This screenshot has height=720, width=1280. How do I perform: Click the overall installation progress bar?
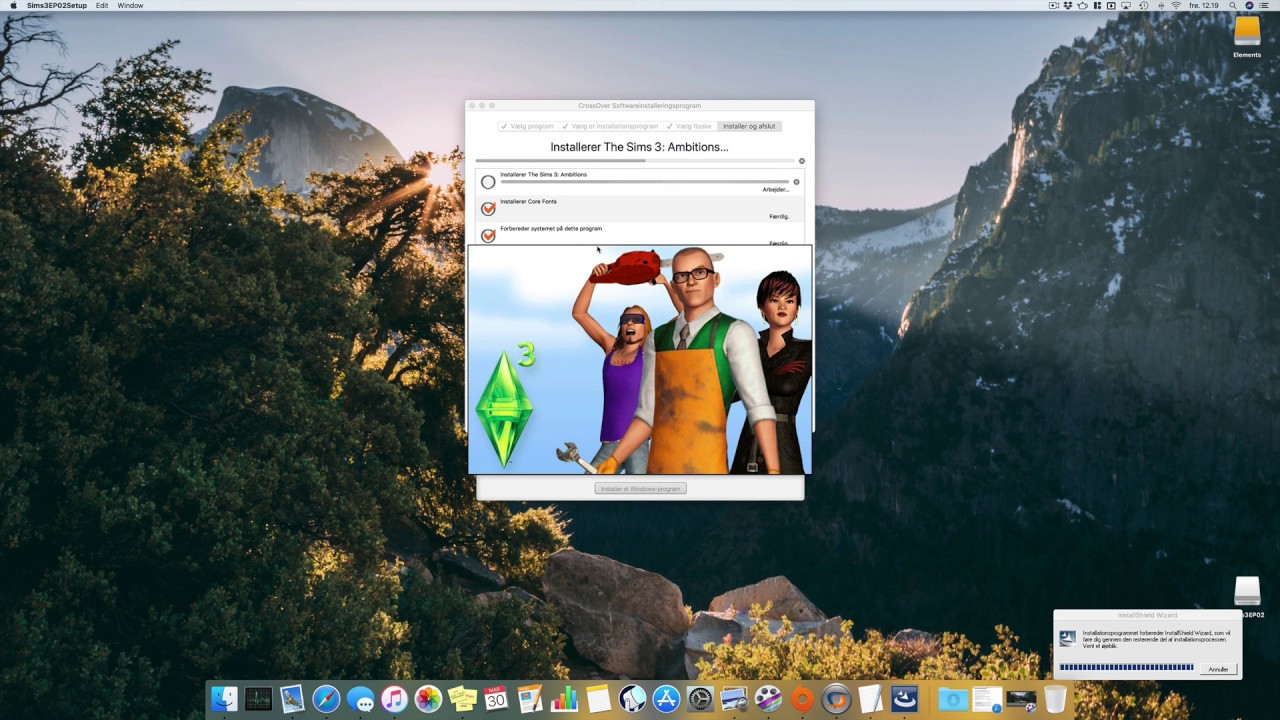[635, 161]
